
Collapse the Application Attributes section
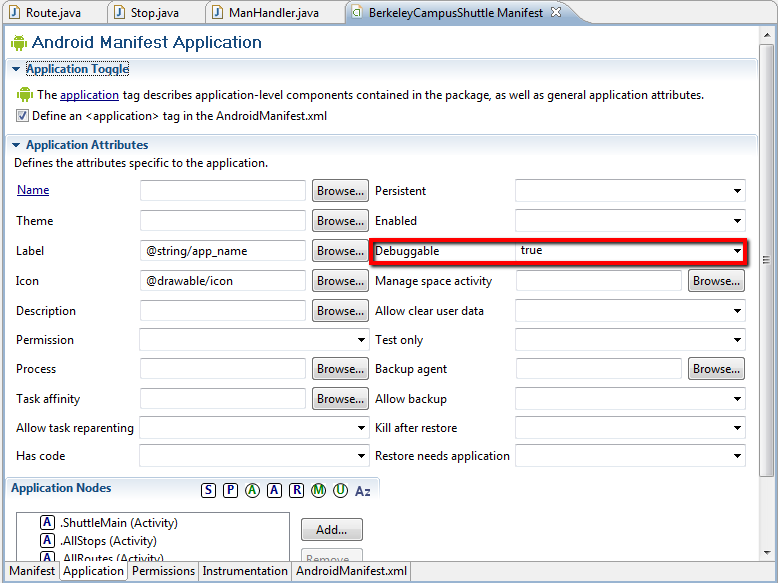point(16,145)
